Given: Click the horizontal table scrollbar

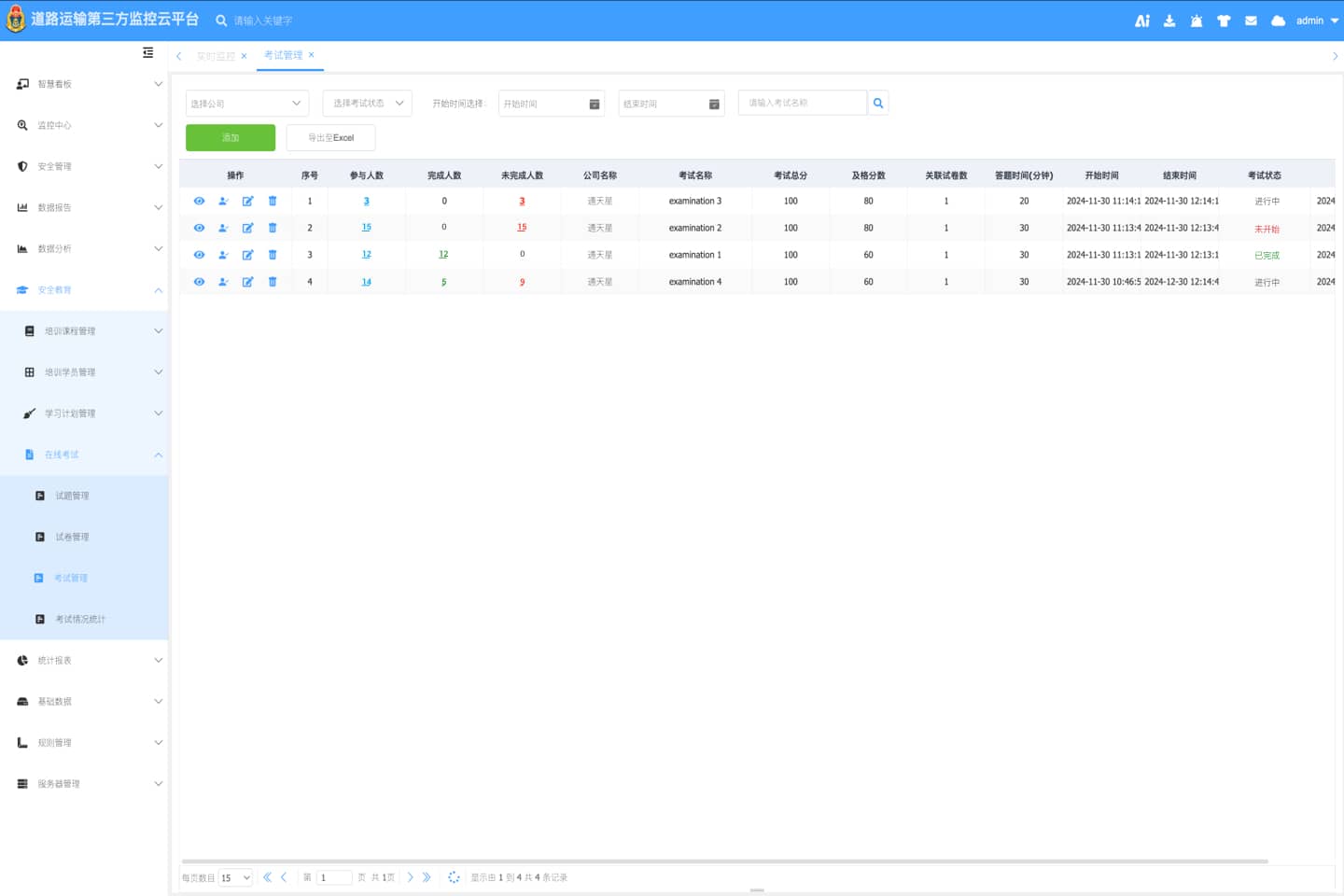Looking at the screenshot, I should click(725, 861).
